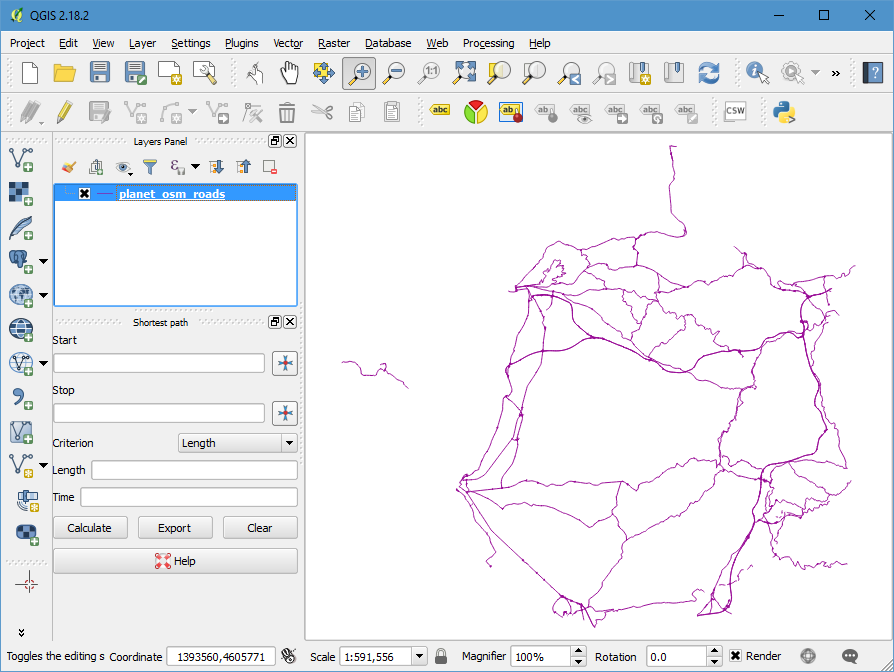Click the Collapse All layers icon
Viewport: 894px width, 672px height.
coord(243,167)
